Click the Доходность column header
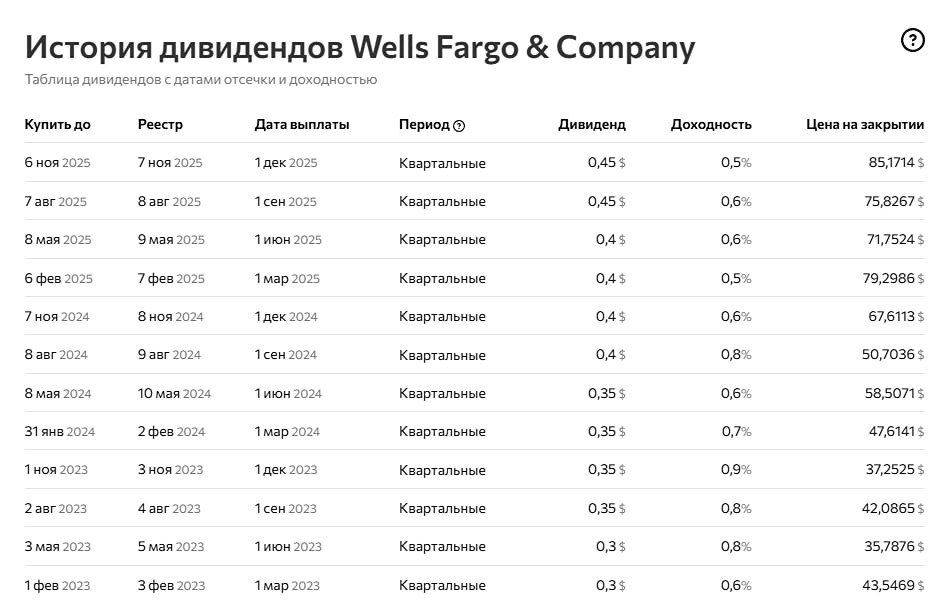The image size is (952, 603). pyautogui.click(x=711, y=125)
